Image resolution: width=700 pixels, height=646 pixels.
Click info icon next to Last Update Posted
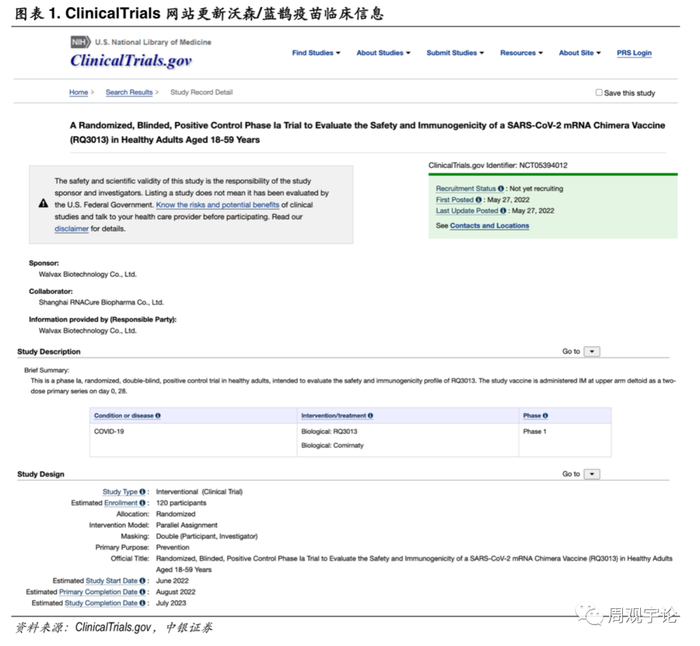coord(503,211)
